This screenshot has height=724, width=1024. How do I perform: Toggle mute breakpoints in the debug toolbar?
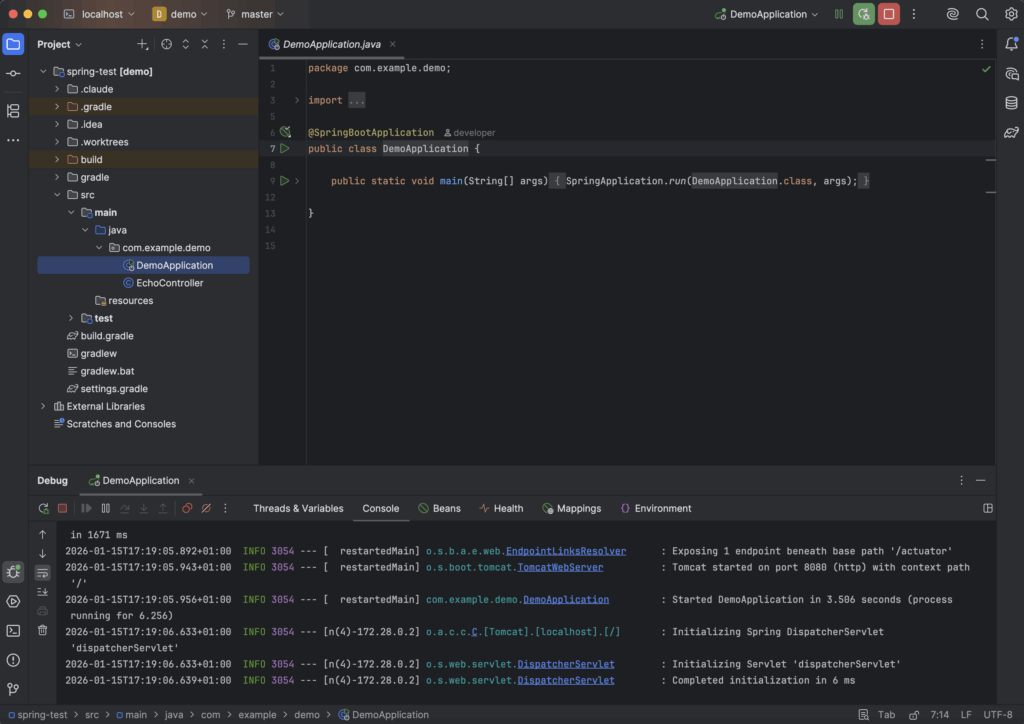pyautogui.click(x=206, y=508)
